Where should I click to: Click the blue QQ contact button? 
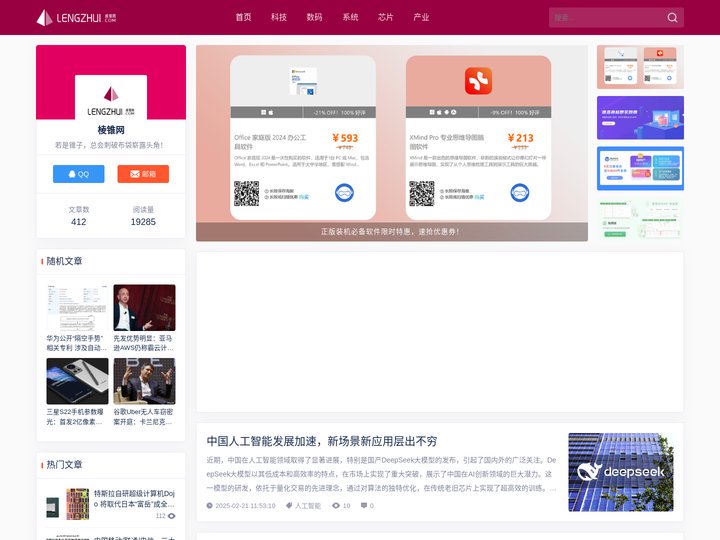79,174
